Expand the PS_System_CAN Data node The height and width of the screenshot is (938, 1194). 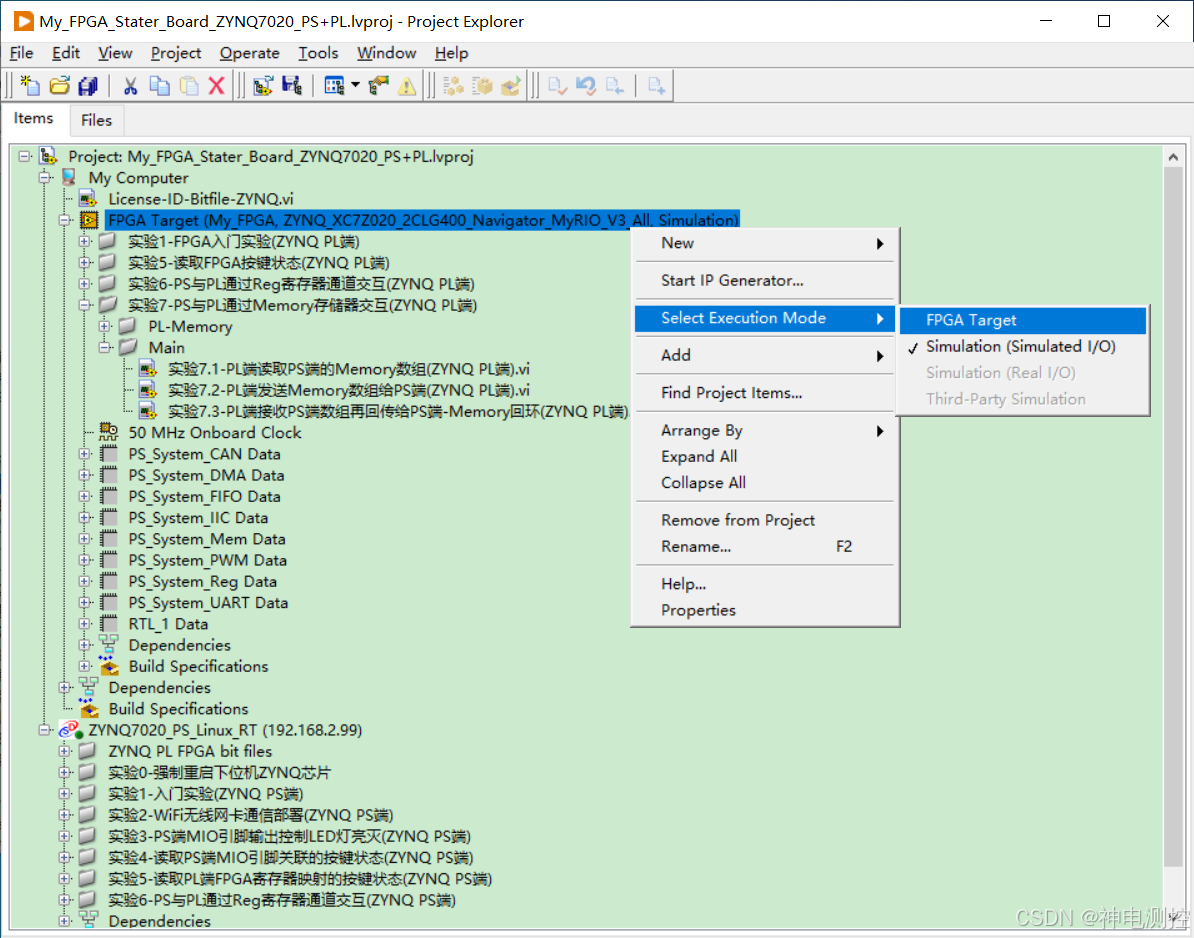coord(85,454)
